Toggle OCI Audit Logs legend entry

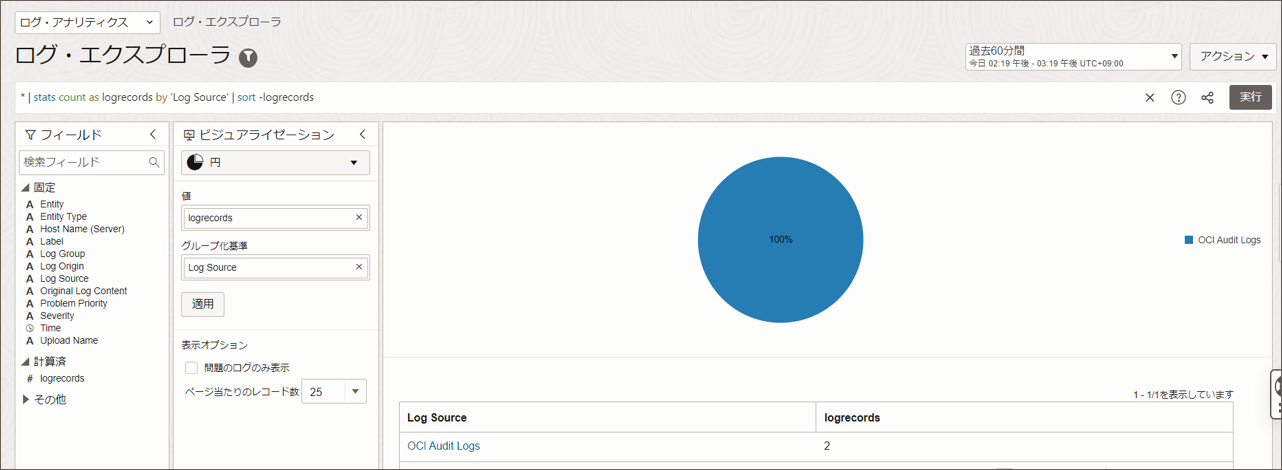click(x=1222, y=240)
